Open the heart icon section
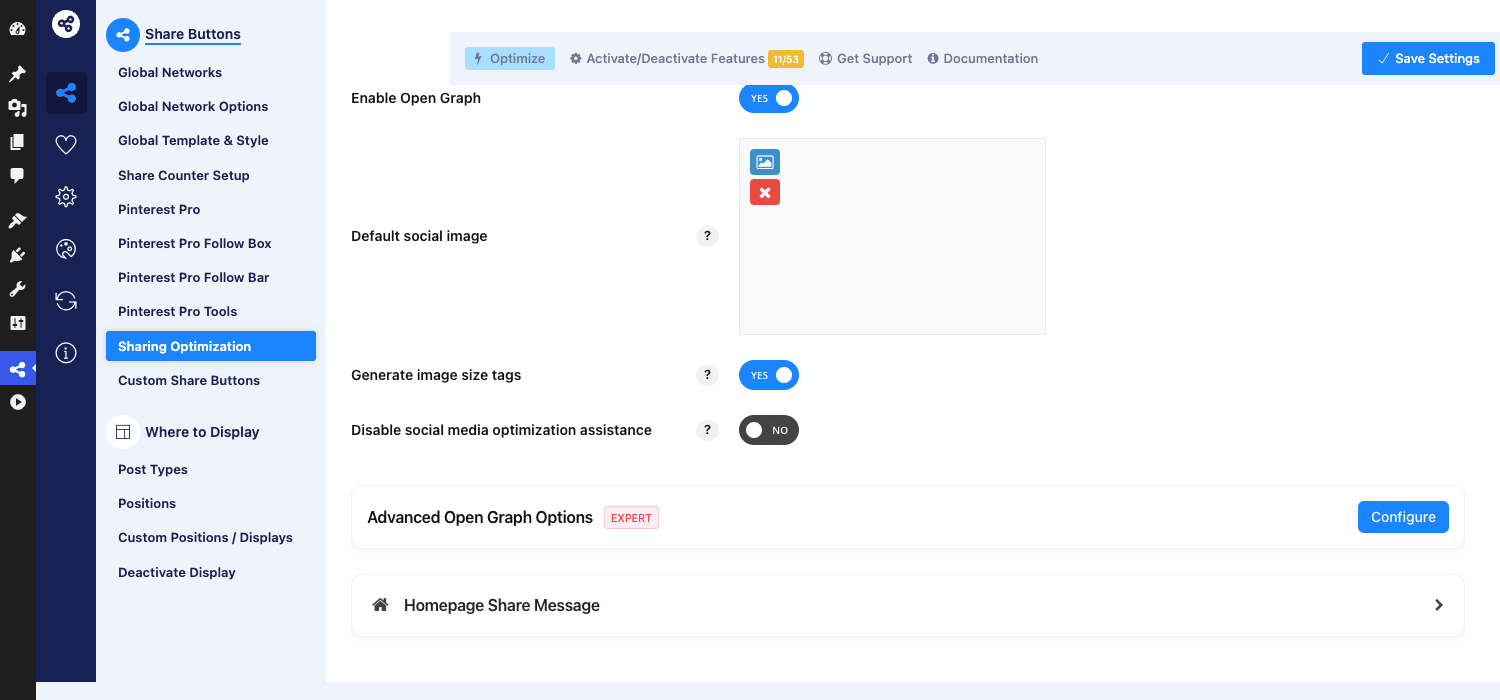 (x=66, y=145)
